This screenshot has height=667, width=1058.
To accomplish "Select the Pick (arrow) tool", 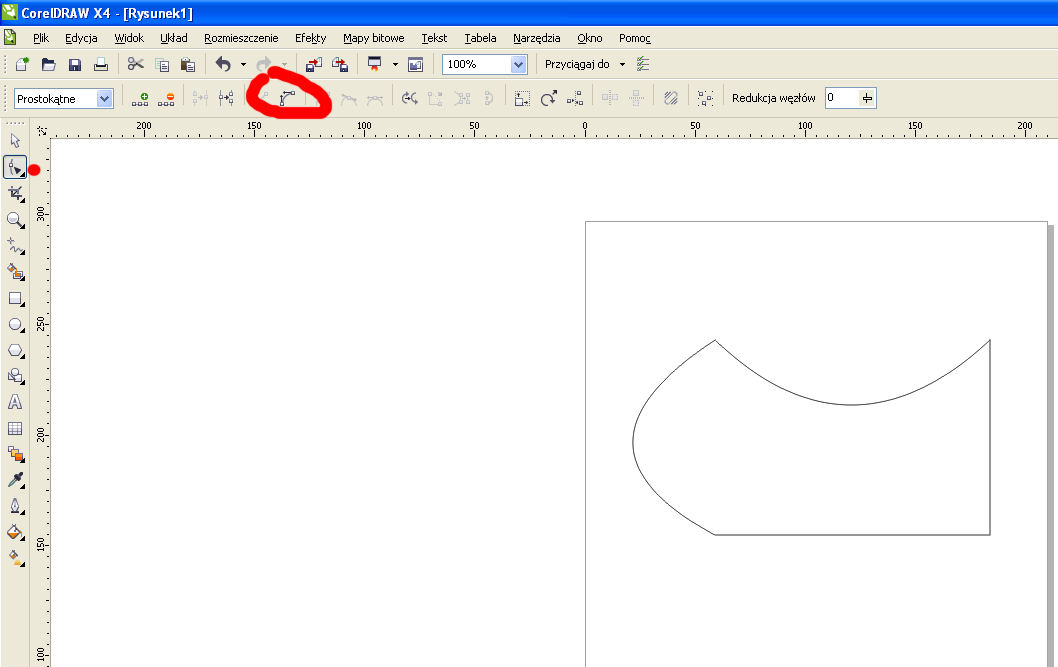I will pyautogui.click(x=15, y=141).
